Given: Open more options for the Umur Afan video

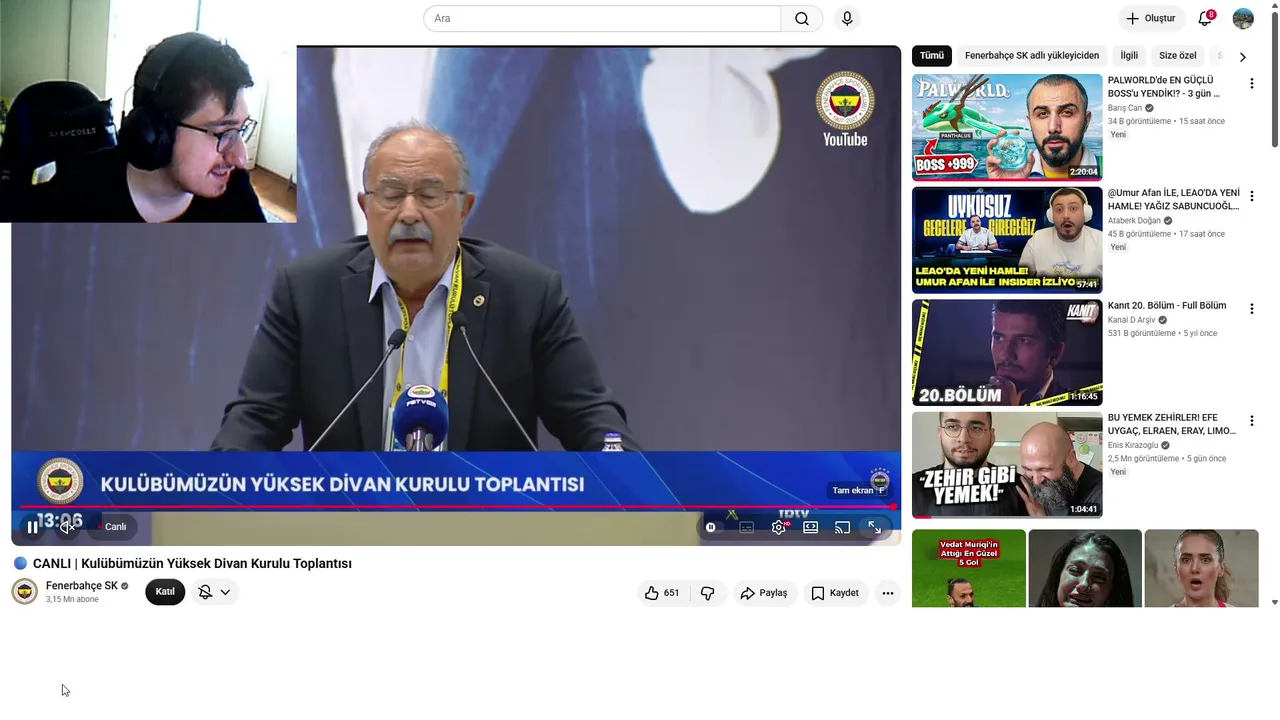Looking at the screenshot, I should pyautogui.click(x=1251, y=197).
